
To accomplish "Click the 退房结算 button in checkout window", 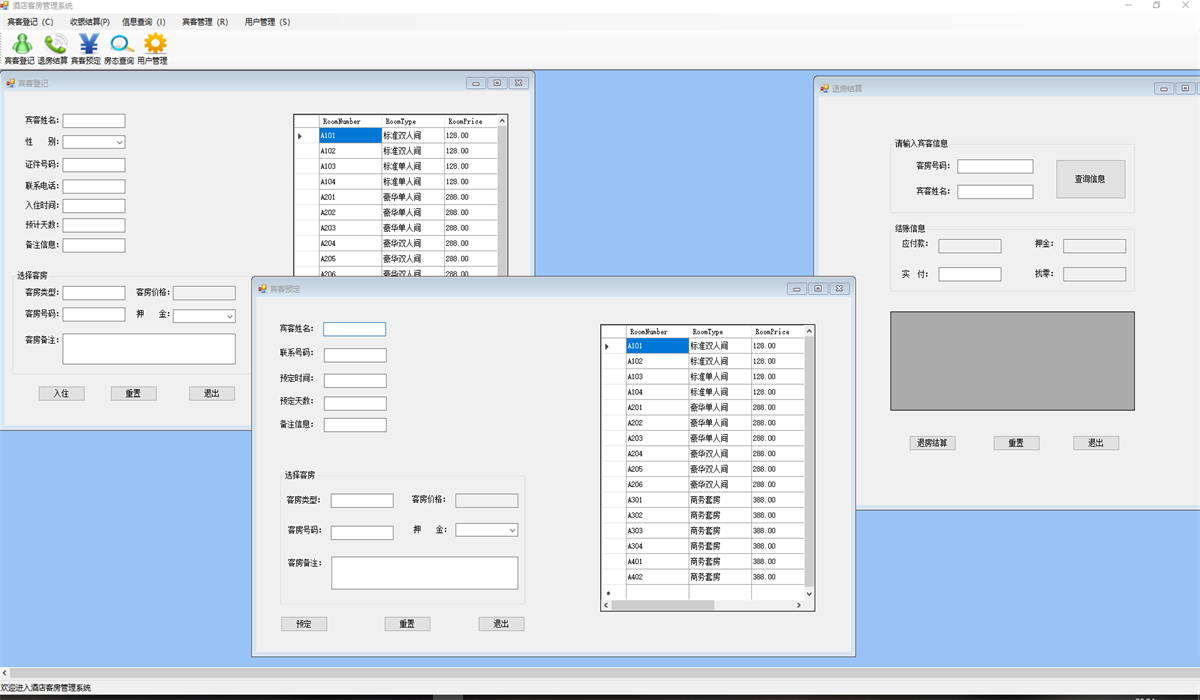I will tap(932, 443).
